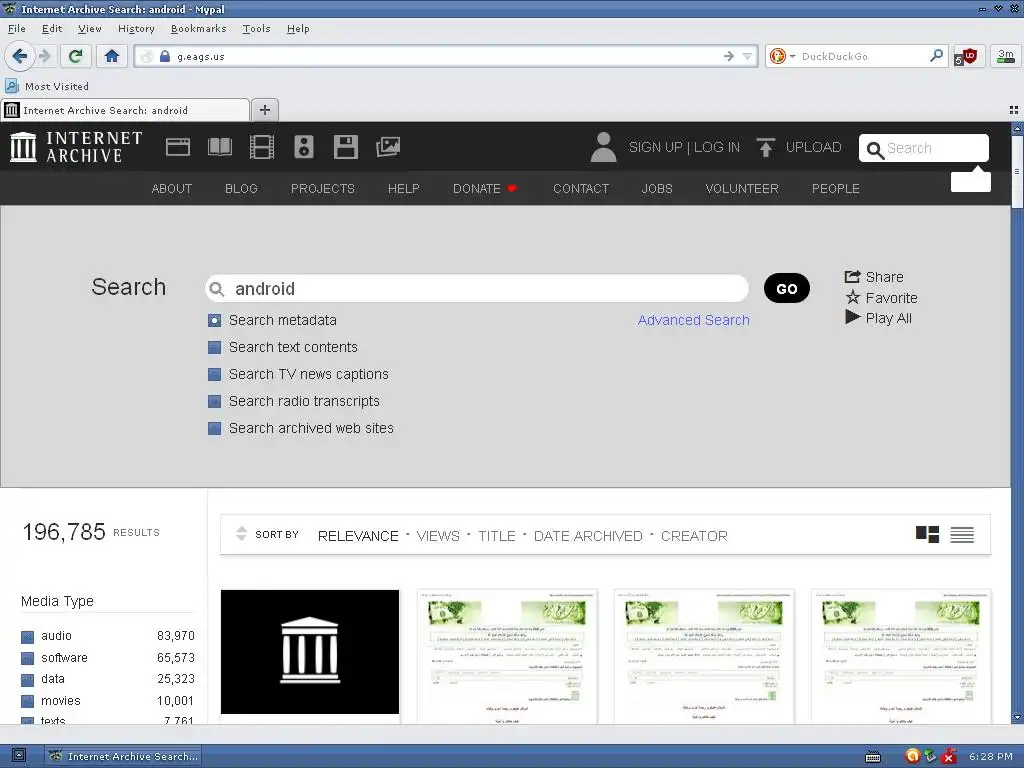1024x768 pixels.
Task: Open the Bookmarks menu
Action: coord(199,29)
